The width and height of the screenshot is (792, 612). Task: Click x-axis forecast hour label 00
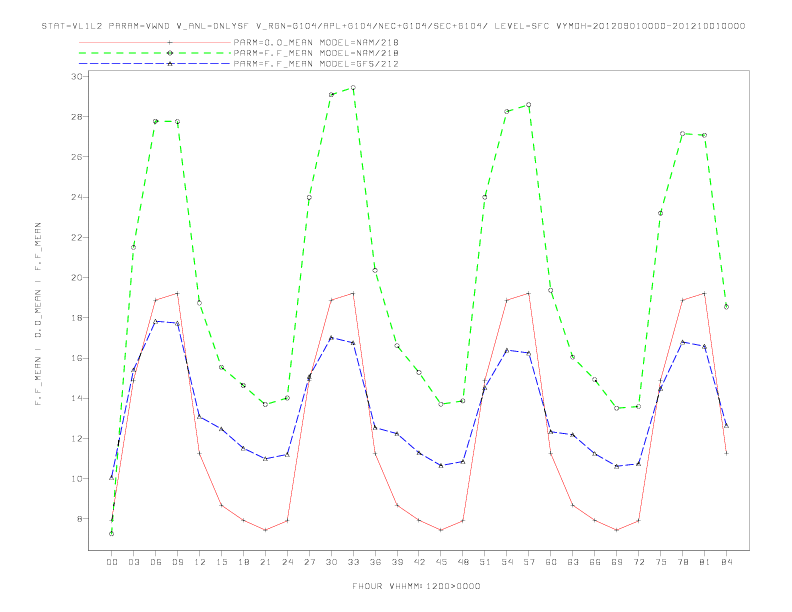click(x=112, y=562)
